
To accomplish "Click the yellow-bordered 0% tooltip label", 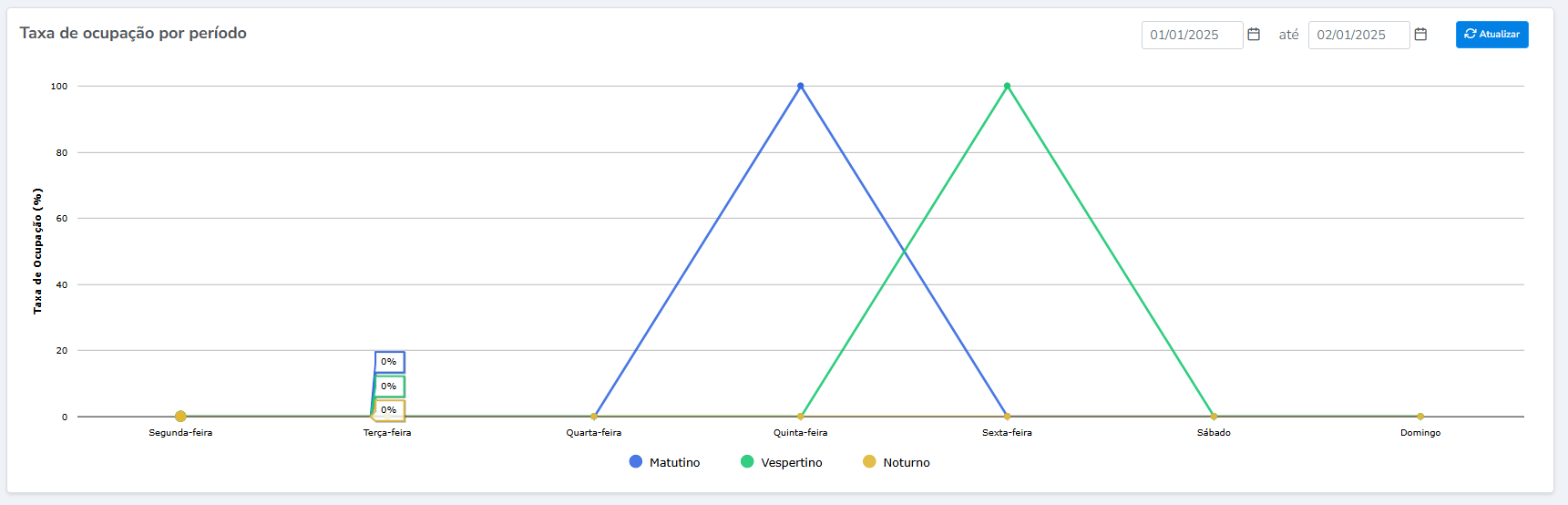I will [x=389, y=410].
